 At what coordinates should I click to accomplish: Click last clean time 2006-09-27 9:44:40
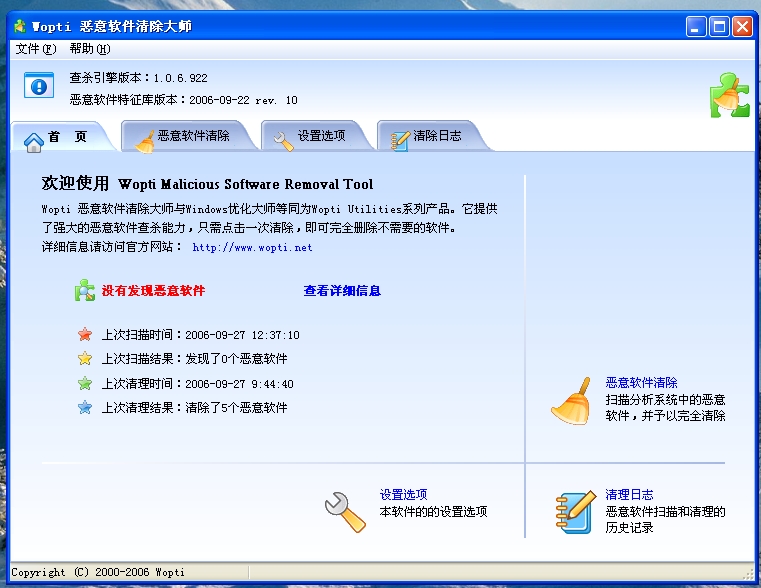tap(239, 384)
